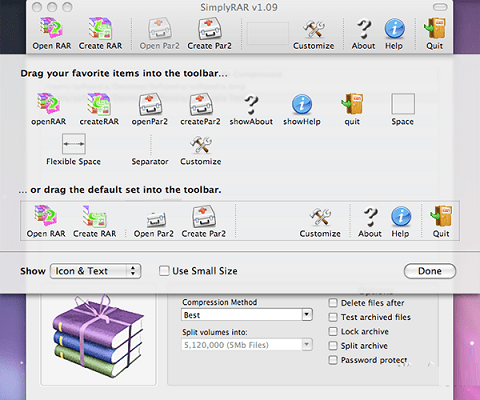Select the Space palette item

point(403,109)
